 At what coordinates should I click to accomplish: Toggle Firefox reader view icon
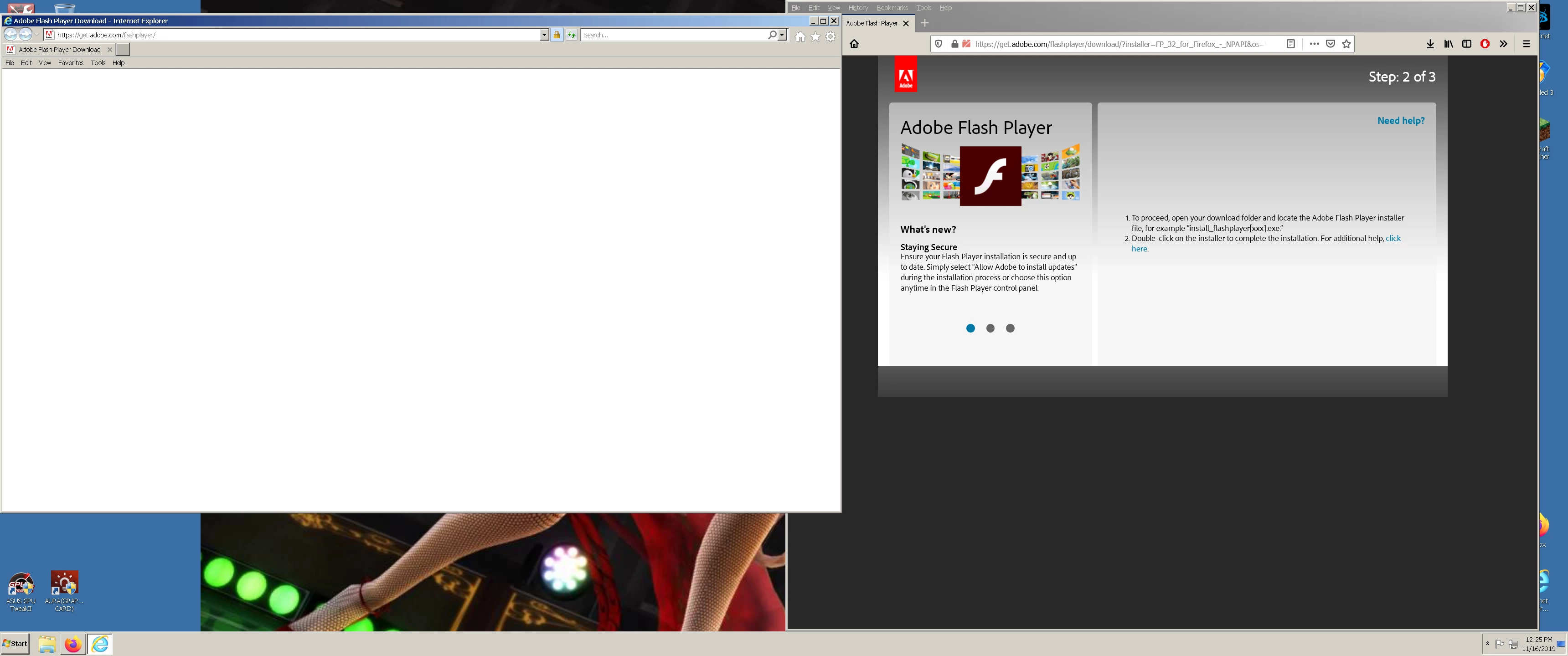click(1290, 44)
